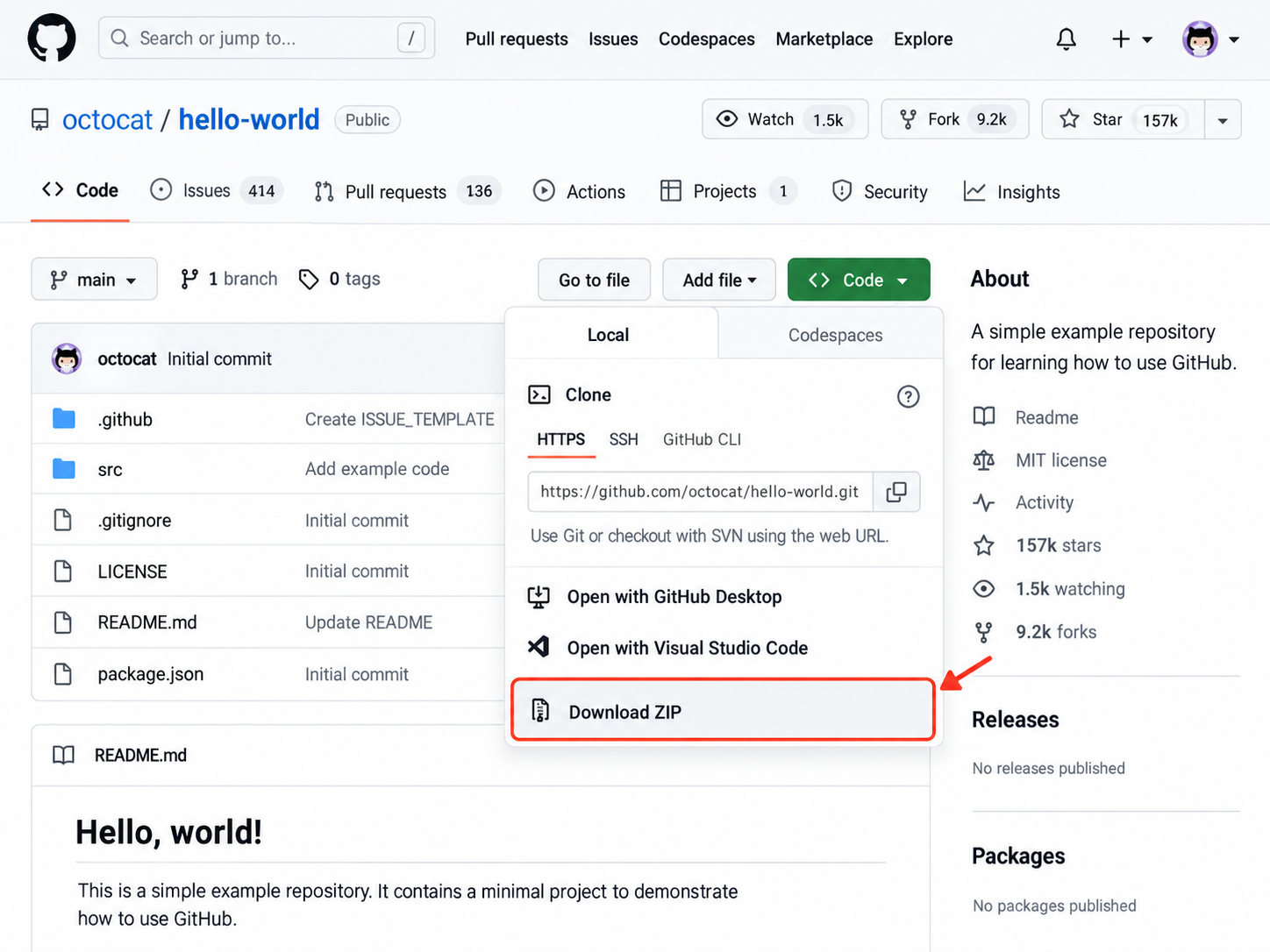Switch to the Codespaces tab in the popup

835,335
